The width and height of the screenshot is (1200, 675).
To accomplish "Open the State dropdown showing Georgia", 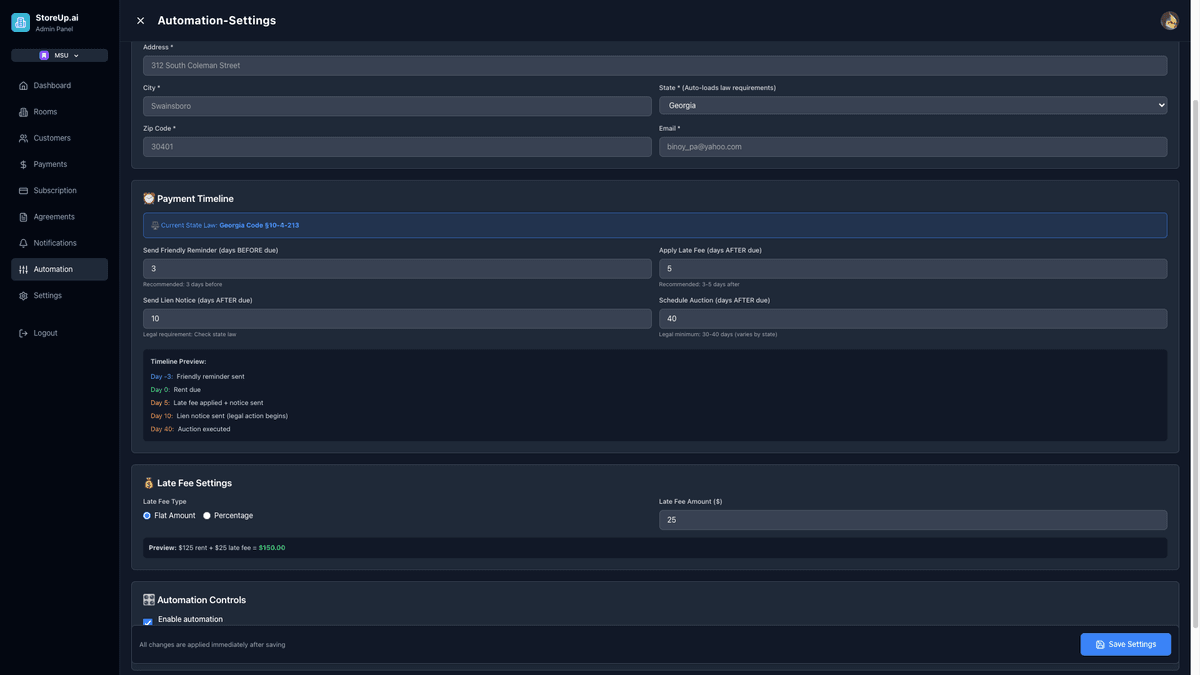I will pyautogui.click(x=913, y=105).
